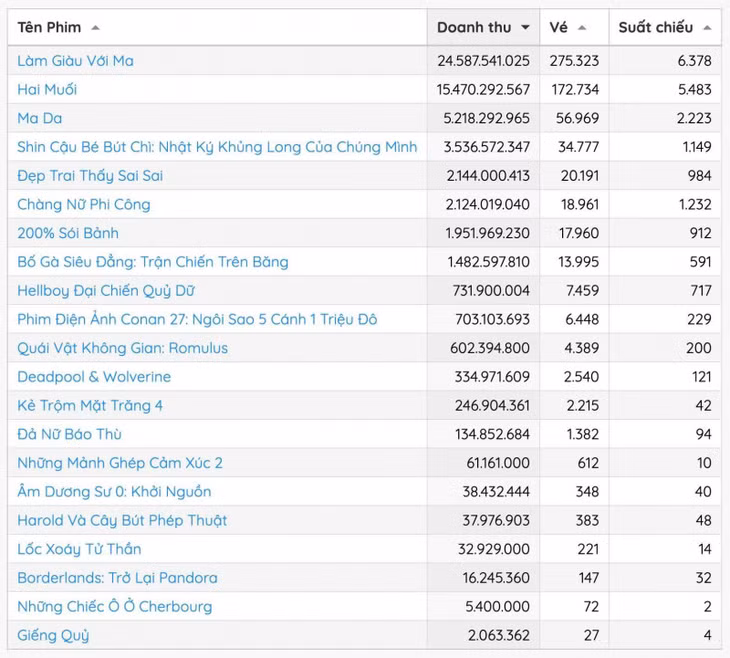730x658 pixels.
Task: Open the Deadpool & Wolverine link
Action: tap(94, 377)
